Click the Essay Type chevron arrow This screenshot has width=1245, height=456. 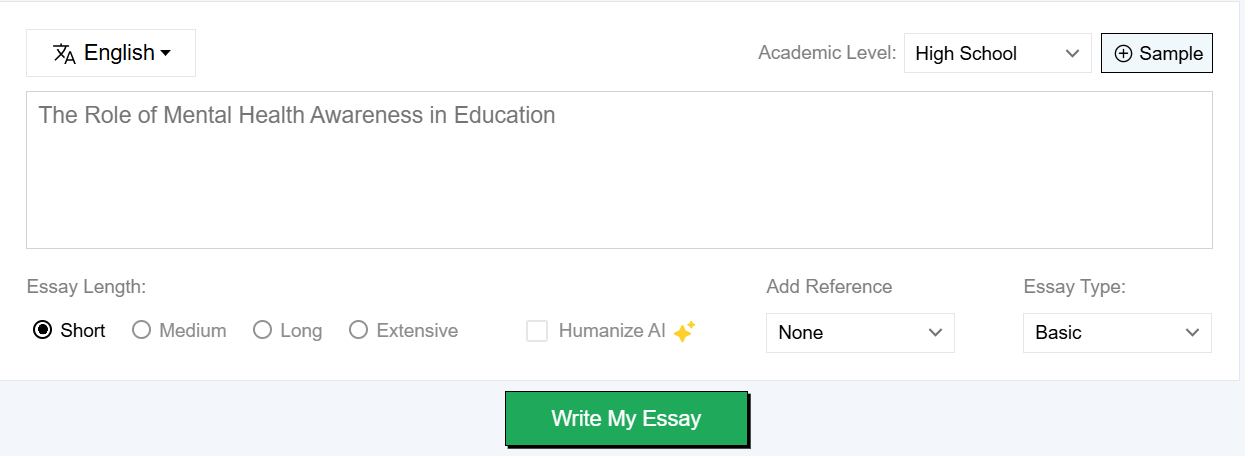pyautogui.click(x=1192, y=332)
